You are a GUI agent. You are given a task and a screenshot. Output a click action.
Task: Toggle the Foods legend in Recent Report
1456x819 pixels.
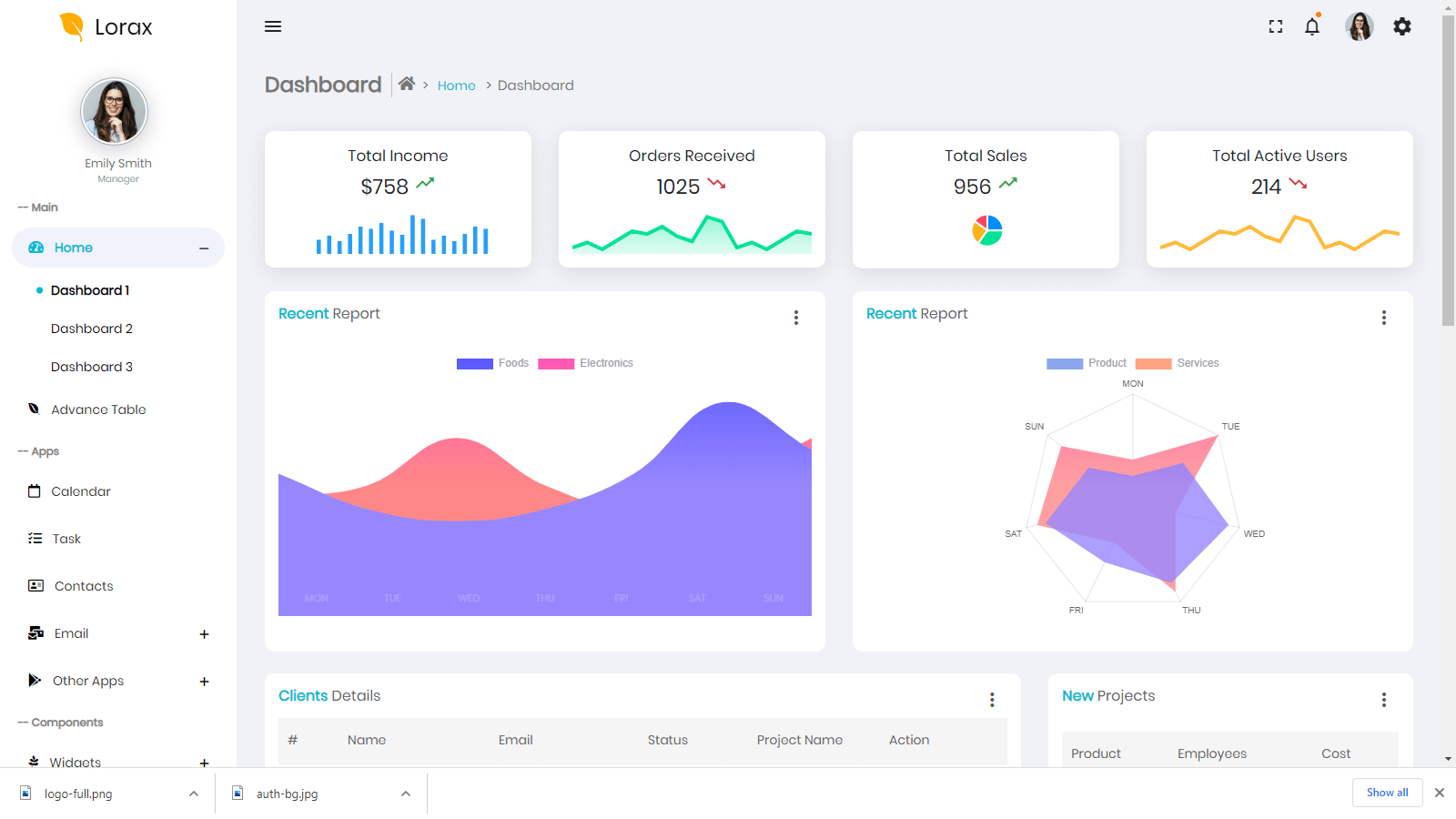[x=492, y=363]
